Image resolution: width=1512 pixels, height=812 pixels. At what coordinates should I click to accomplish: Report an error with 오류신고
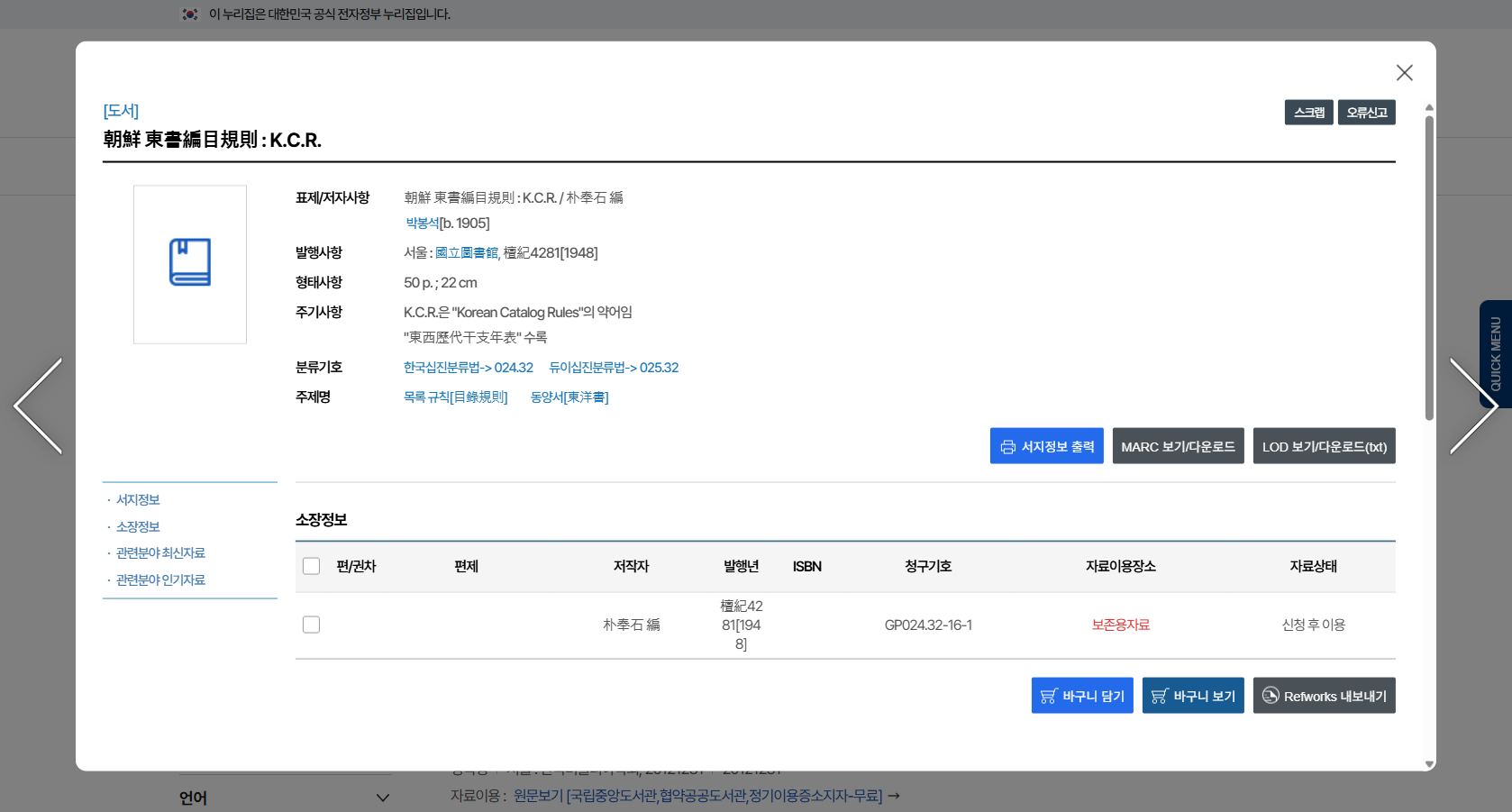[1366, 113]
